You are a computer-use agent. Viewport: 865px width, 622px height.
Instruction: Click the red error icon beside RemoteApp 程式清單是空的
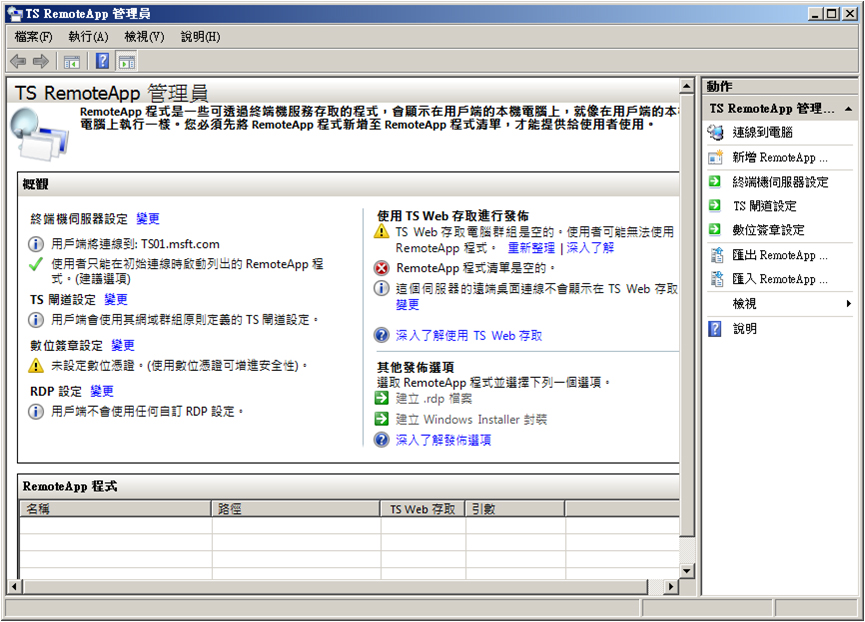[381, 269]
